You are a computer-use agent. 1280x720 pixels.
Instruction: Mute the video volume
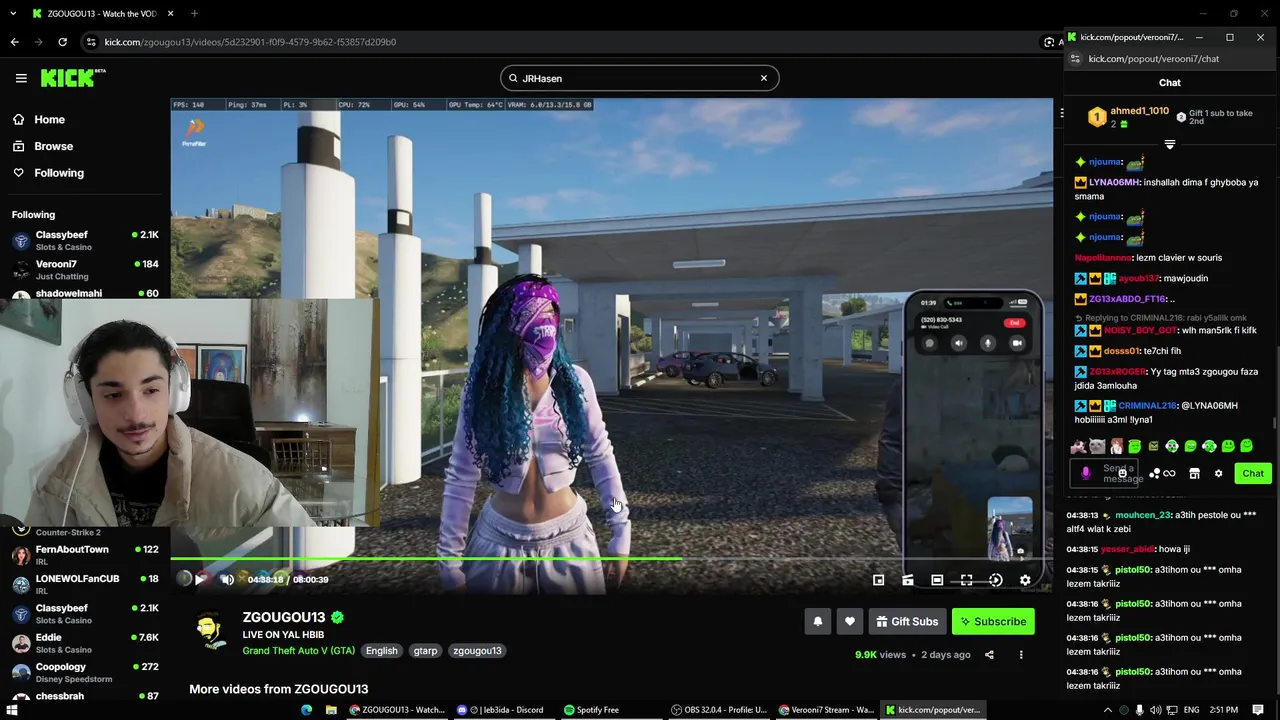(x=228, y=579)
